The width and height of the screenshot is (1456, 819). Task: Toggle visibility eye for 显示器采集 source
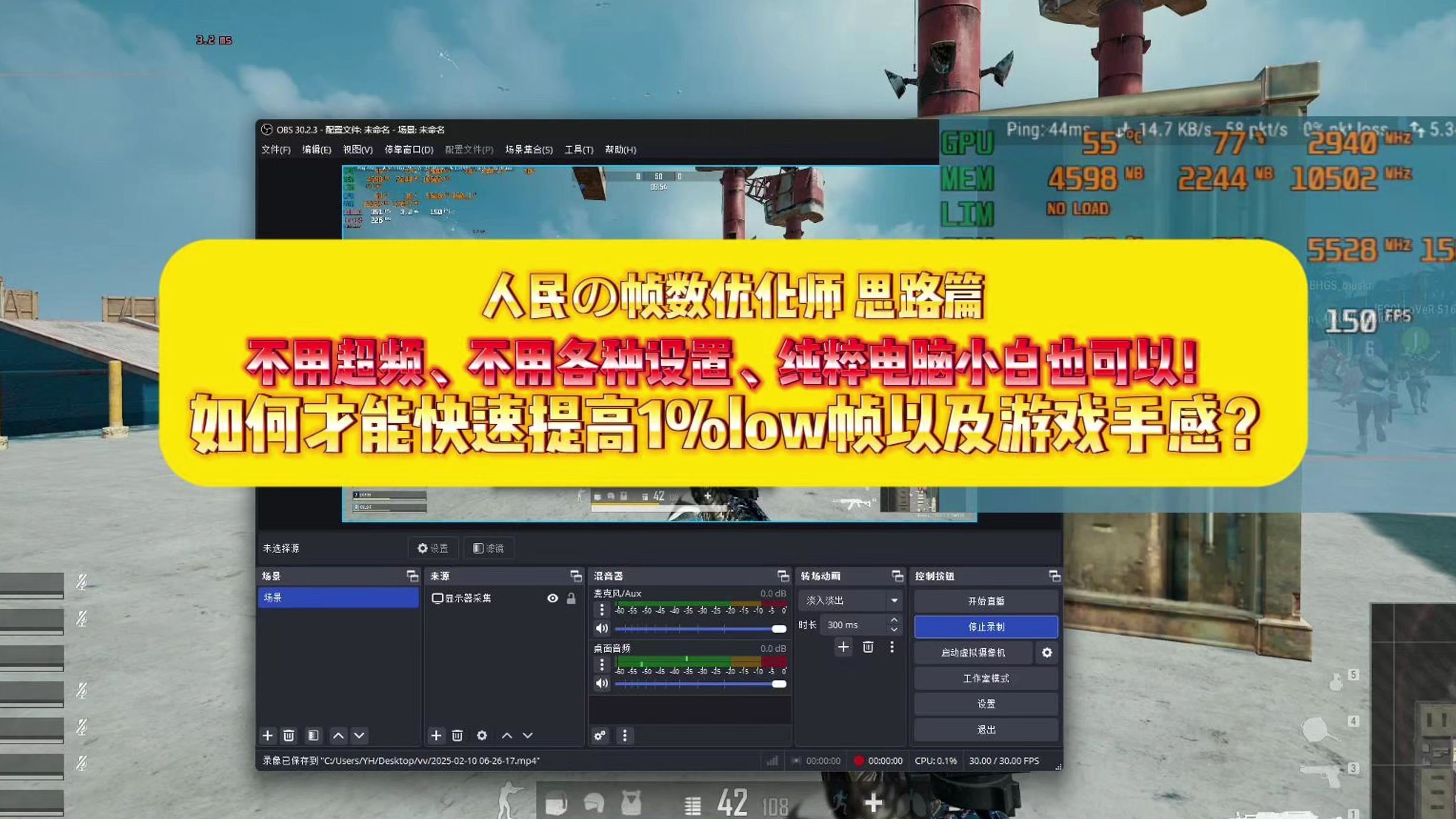click(x=553, y=598)
